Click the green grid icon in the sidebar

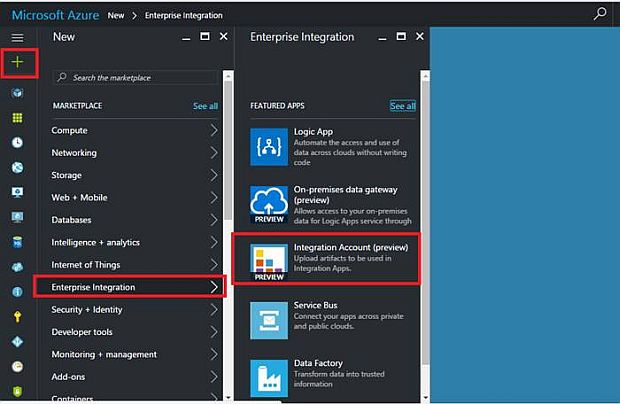click(17, 117)
